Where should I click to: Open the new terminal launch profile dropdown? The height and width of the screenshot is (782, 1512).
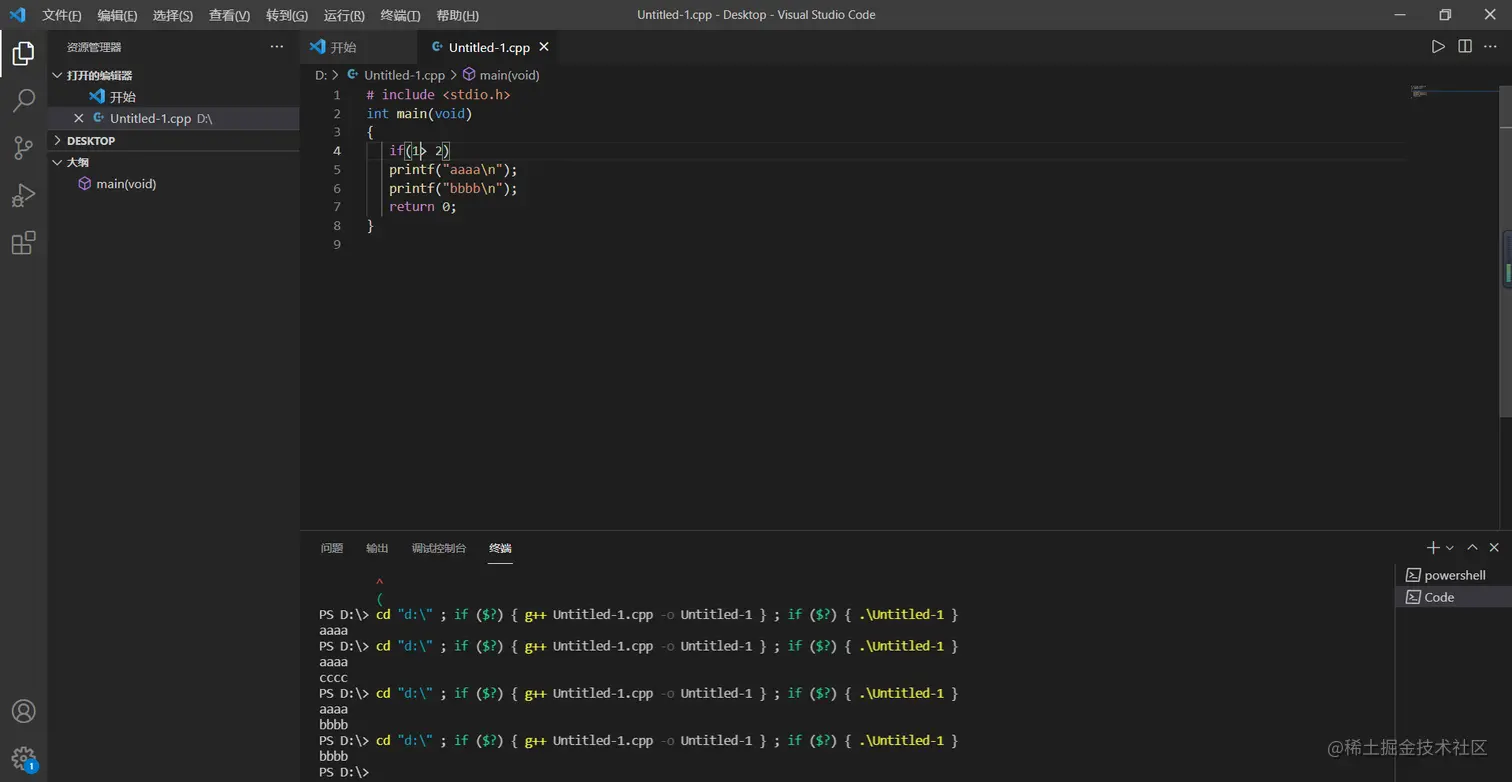click(x=1450, y=548)
